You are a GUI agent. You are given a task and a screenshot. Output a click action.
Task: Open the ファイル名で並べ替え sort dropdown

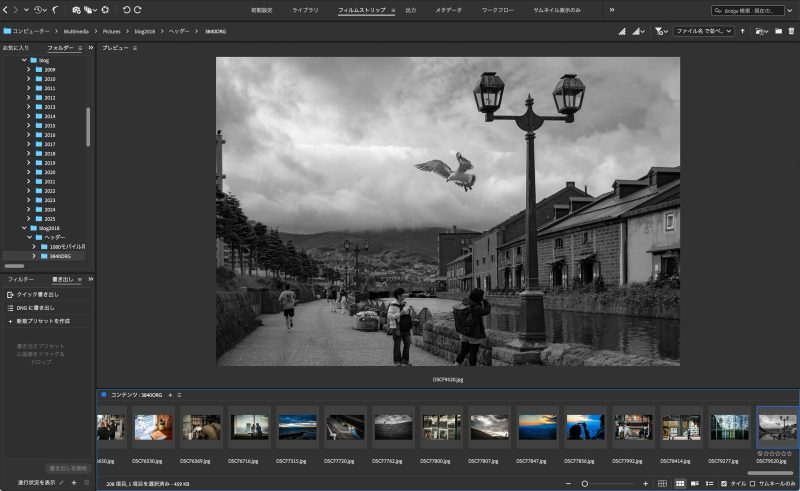pyautogui.click(x=703, y=31)
